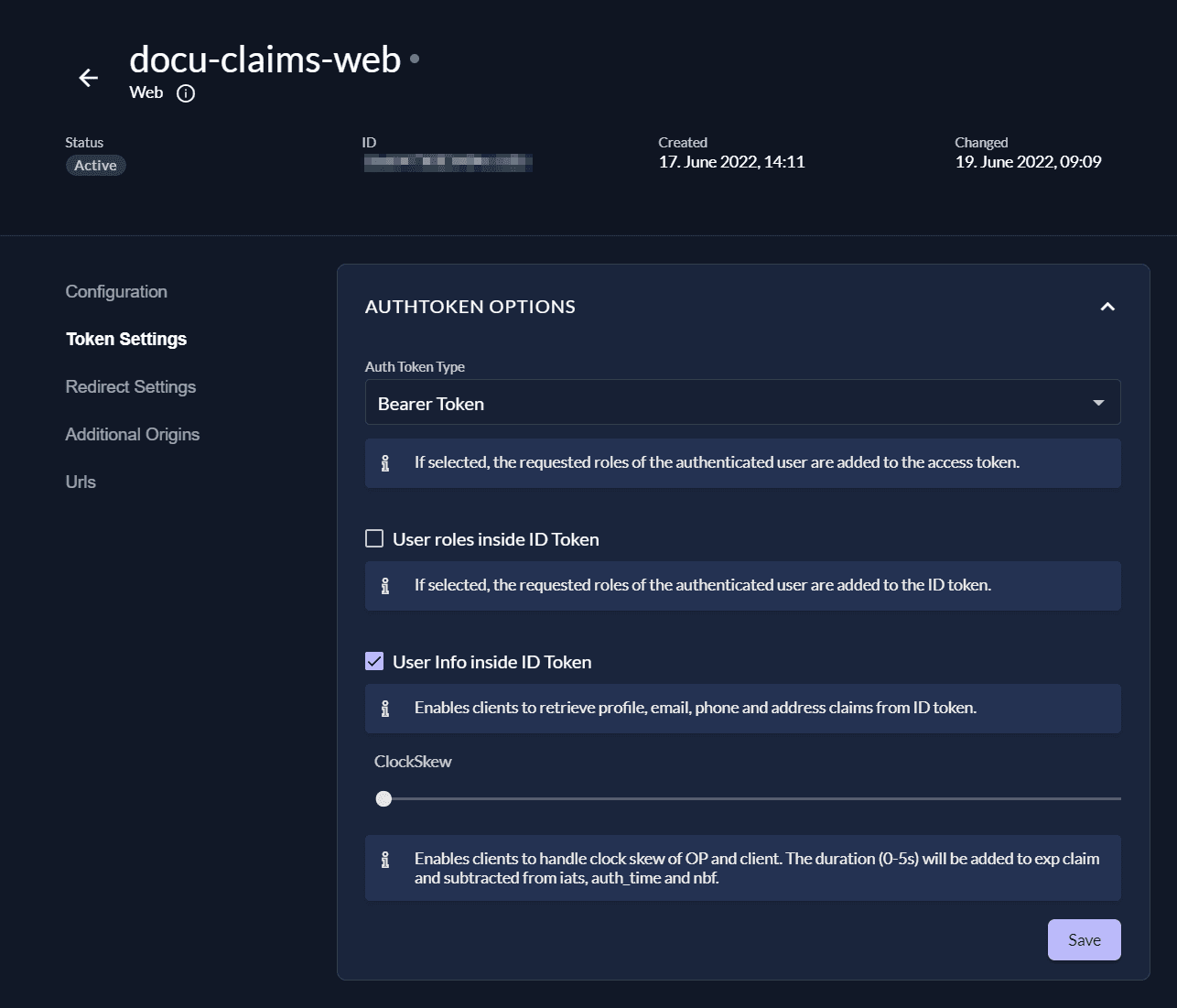Click the ClockSkew slider handle
The image size is (1177, 1008).
pos(383,798)
